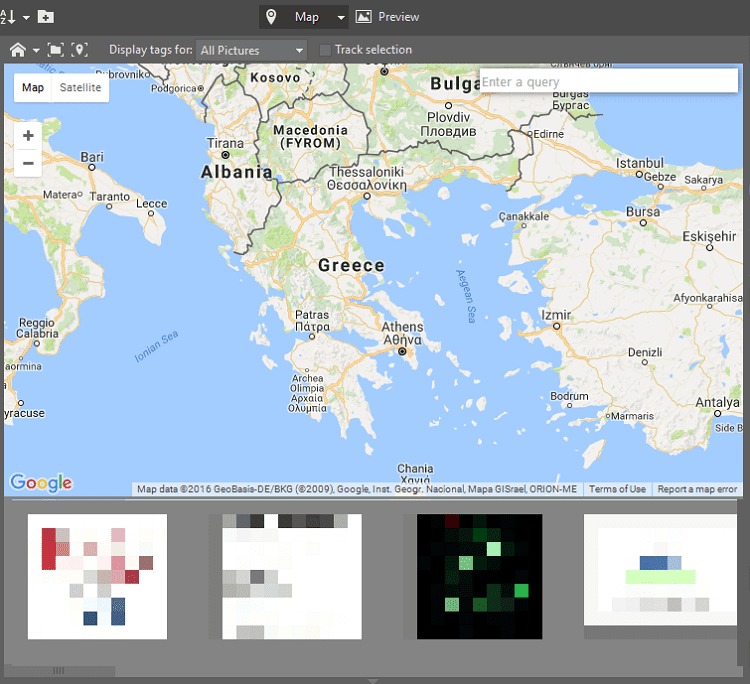Click the map pin location icon
The height and width of the screenshot is (684, 750).
[x=271, y=17]
